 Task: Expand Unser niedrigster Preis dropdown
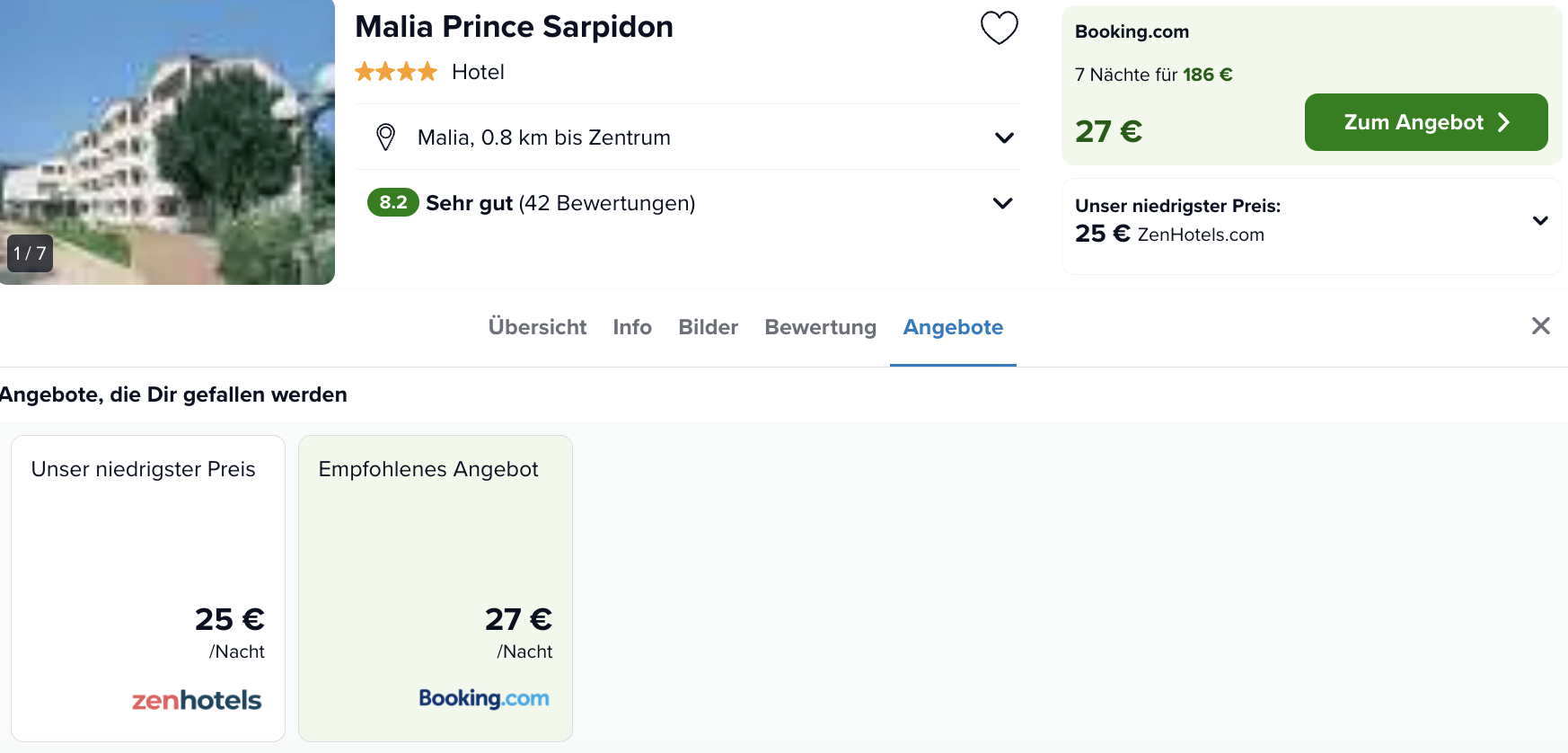(1540, 220)
